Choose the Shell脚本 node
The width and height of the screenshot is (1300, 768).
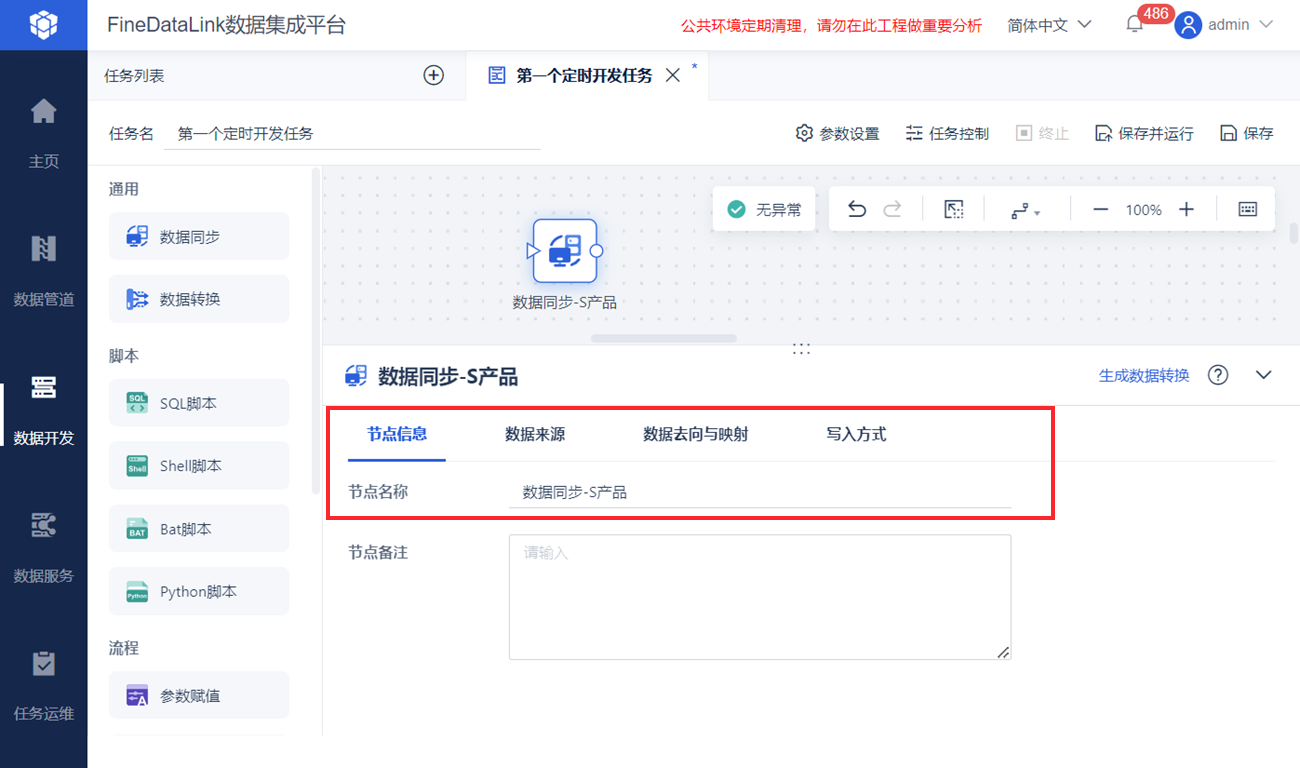pyautogui.click(x=199, y=465)
